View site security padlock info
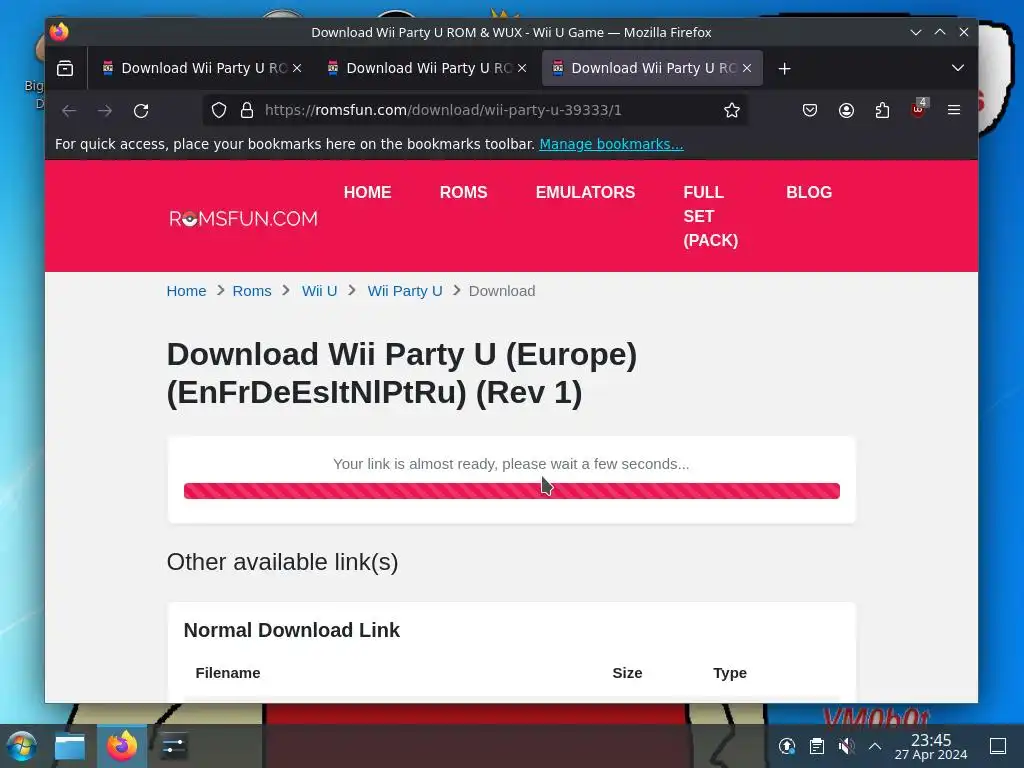Screen dimensions: 1024x768 pos(247,110)
